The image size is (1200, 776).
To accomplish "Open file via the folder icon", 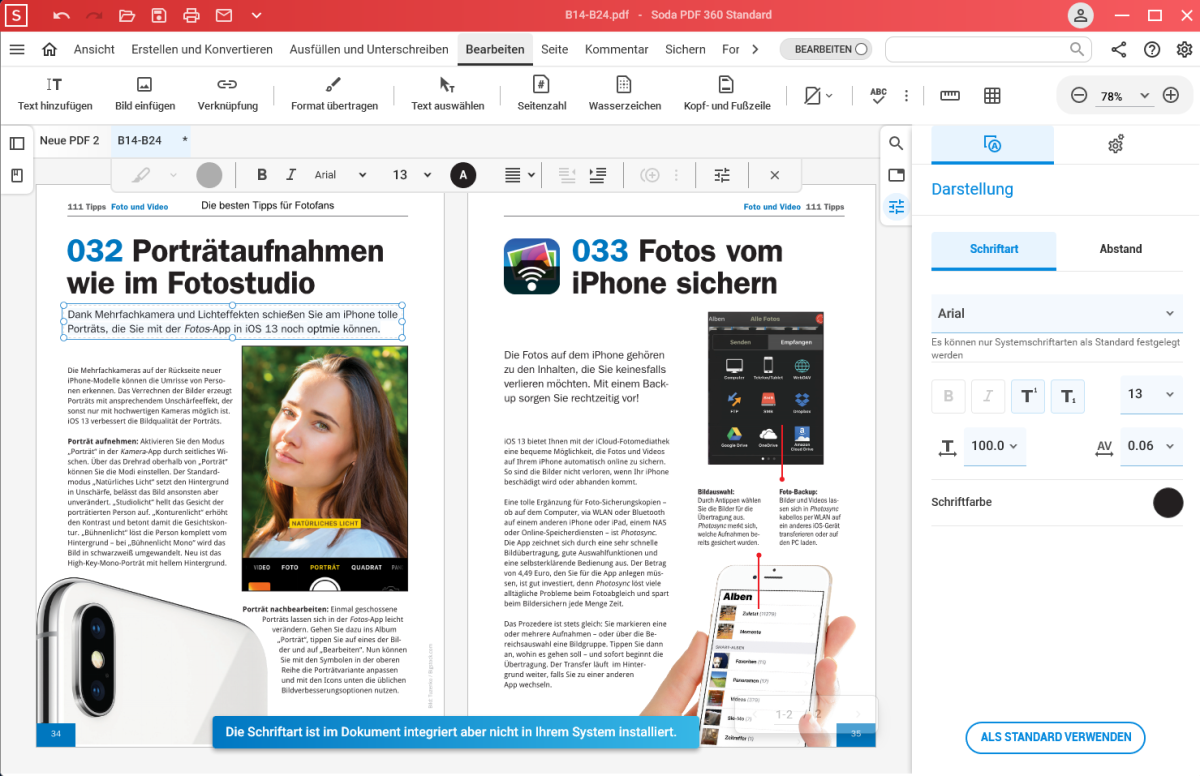I will pyautogui.click(x=127, y=16).
